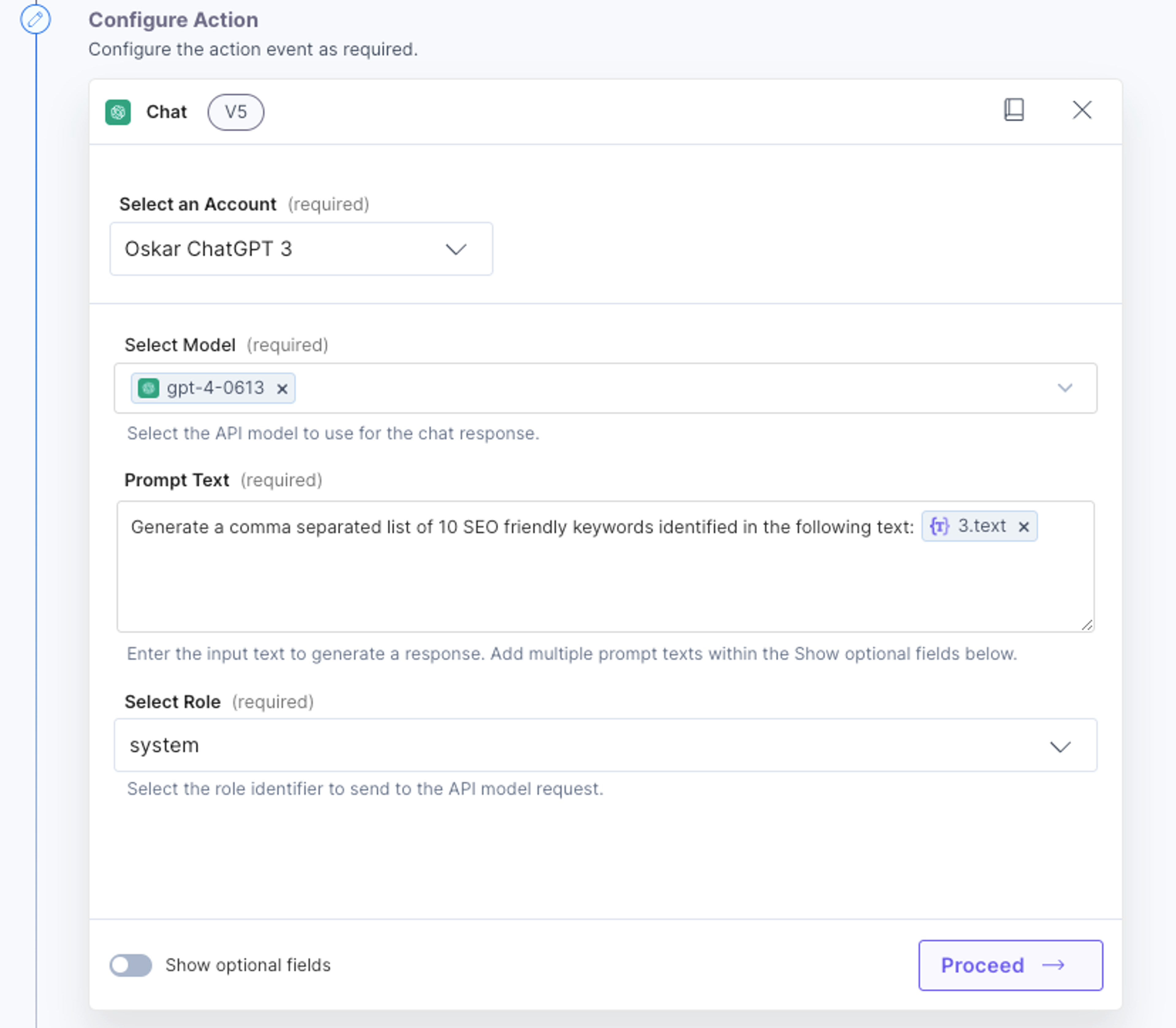Click the Select an Account label
Viewport: 1176px width, 1028px height.
coord(198,204)
